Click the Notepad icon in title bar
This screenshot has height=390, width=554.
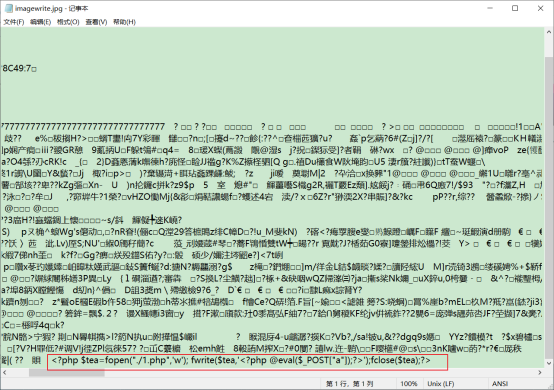8,8
